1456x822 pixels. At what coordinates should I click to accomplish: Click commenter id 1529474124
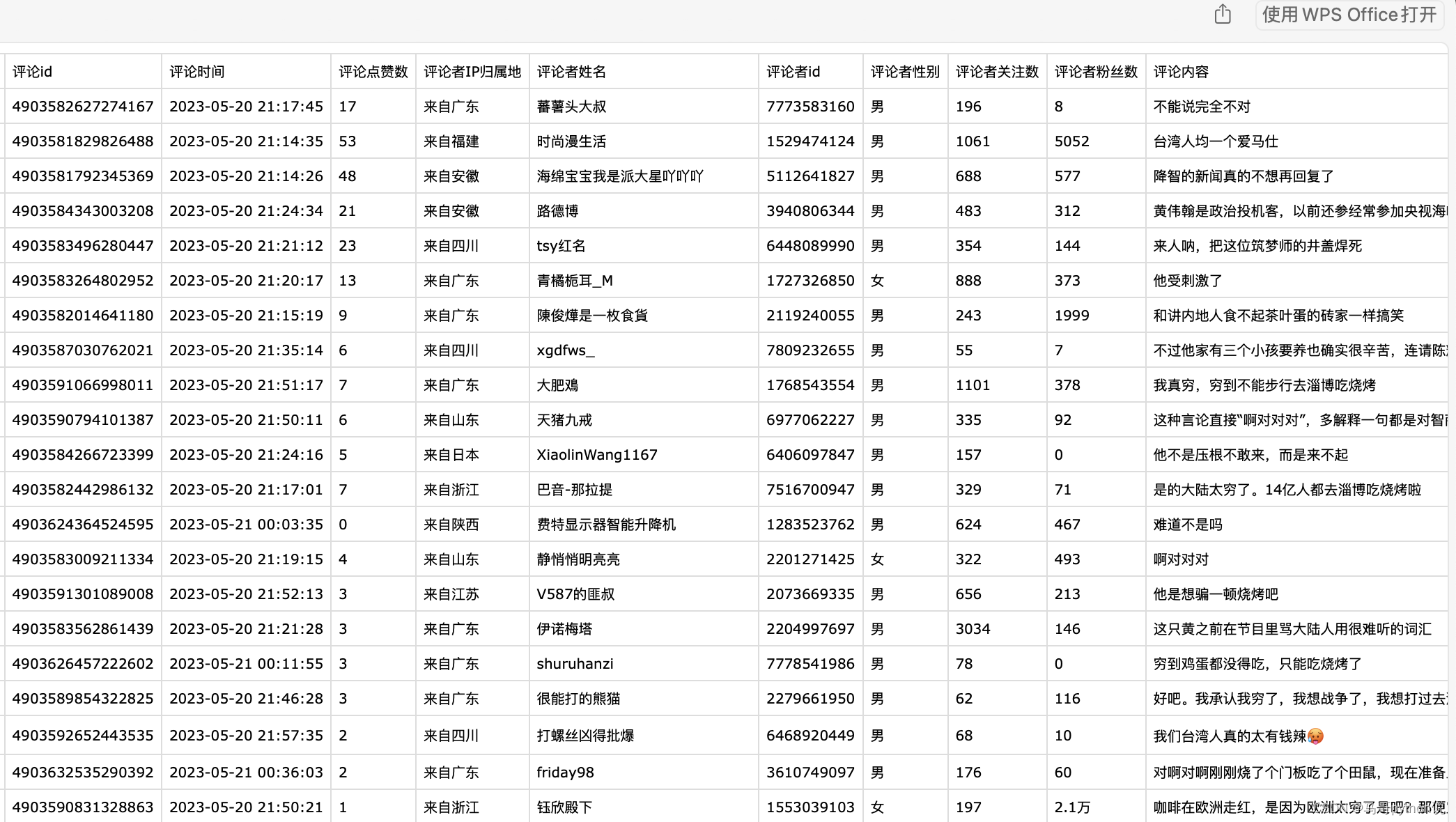pyautogui.click(x=810, y=141)
